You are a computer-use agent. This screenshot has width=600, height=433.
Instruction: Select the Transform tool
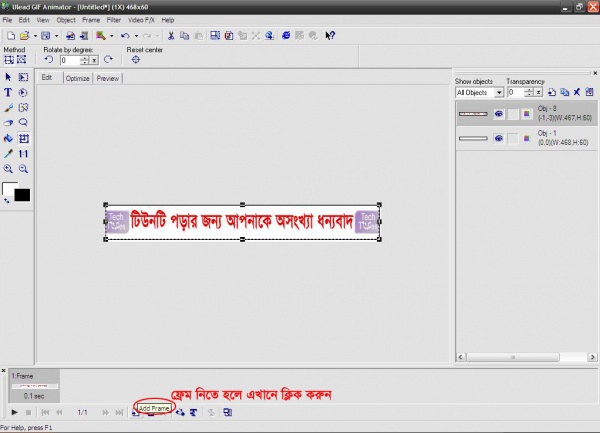(x=24, y=138)
